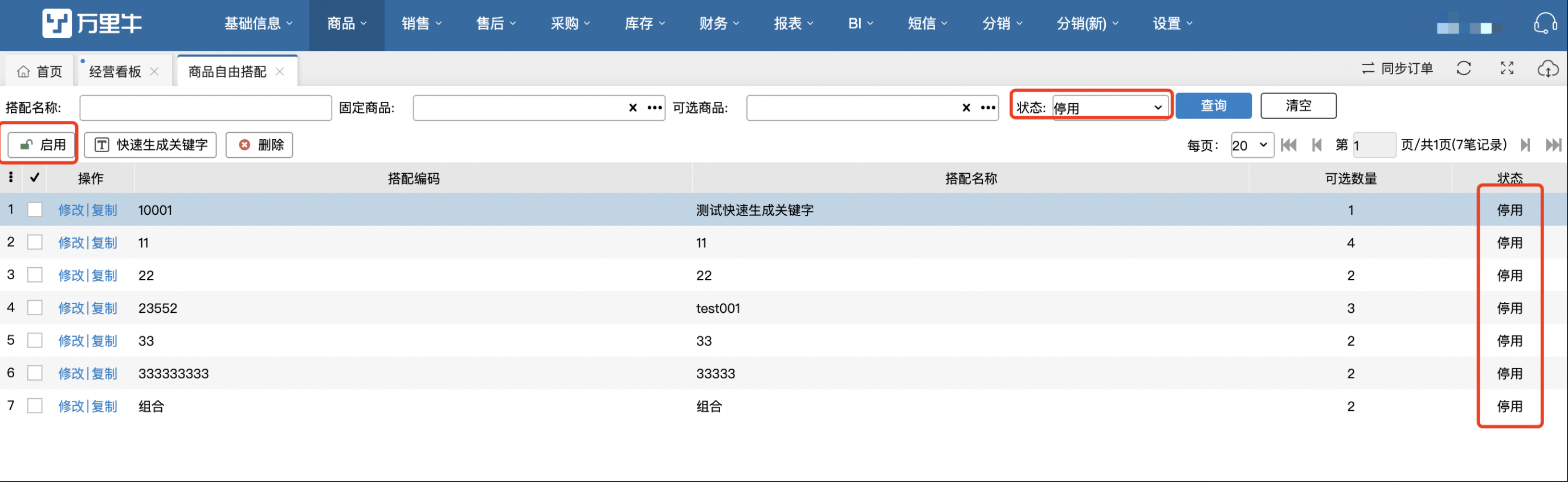Close the 经营看板 tab
Screen dimensions: 1568x482
click(x=154, y=71)
